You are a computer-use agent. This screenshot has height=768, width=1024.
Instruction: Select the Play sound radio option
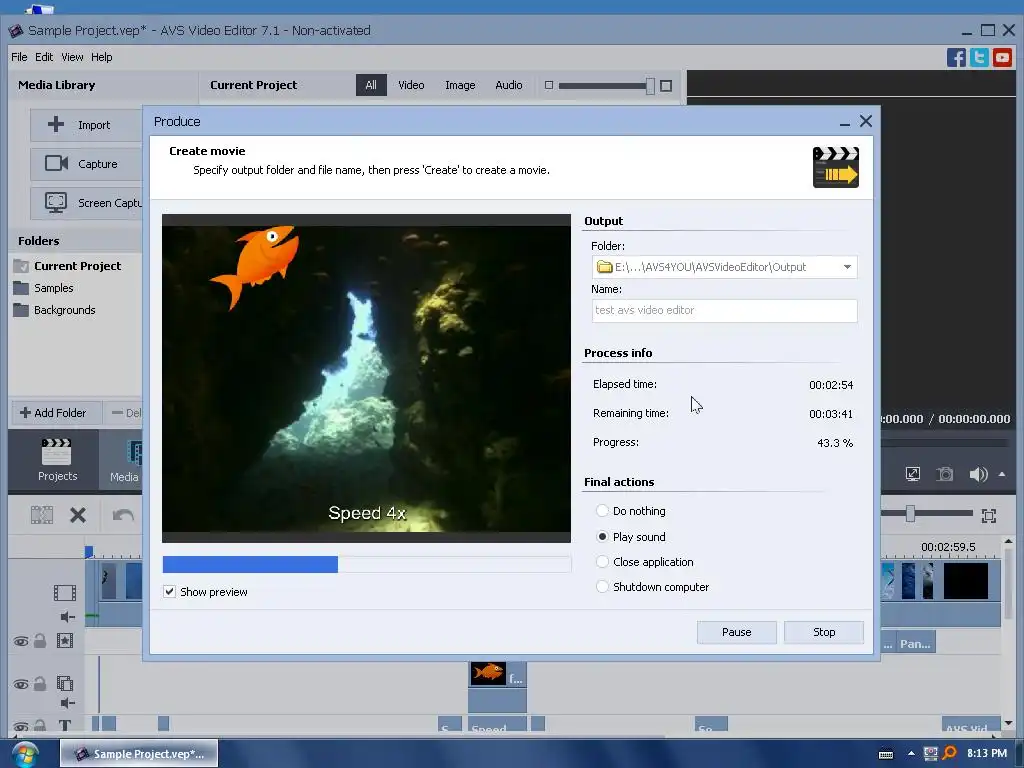click(602, 536)
